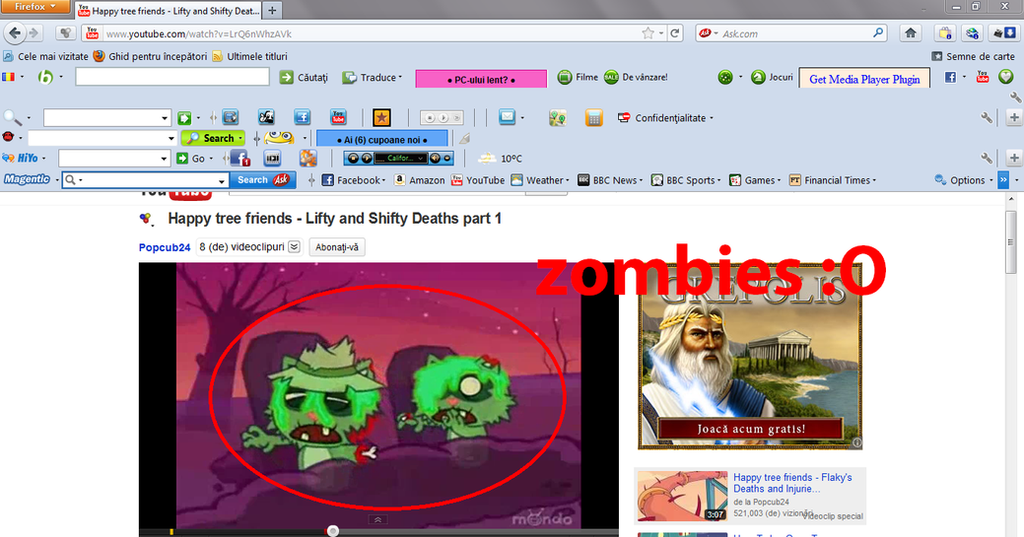Open the Magentic logo menu
The height and width of the screenshot is (537, 1024).
click(x=31, y=180)
